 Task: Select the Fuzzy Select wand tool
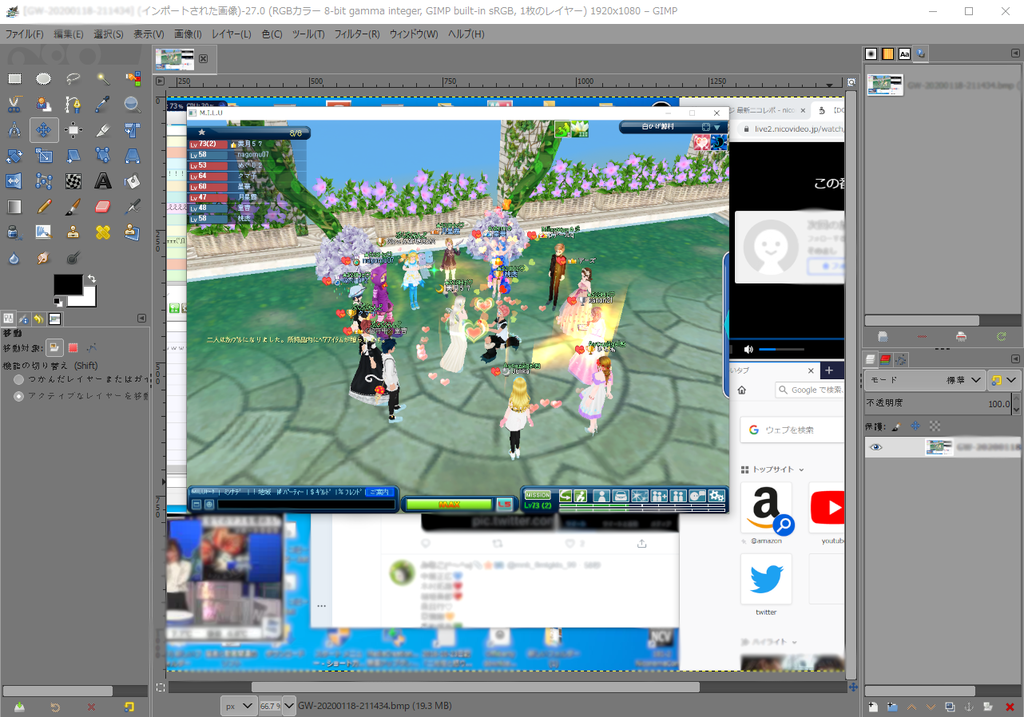[x=103, y=79]
